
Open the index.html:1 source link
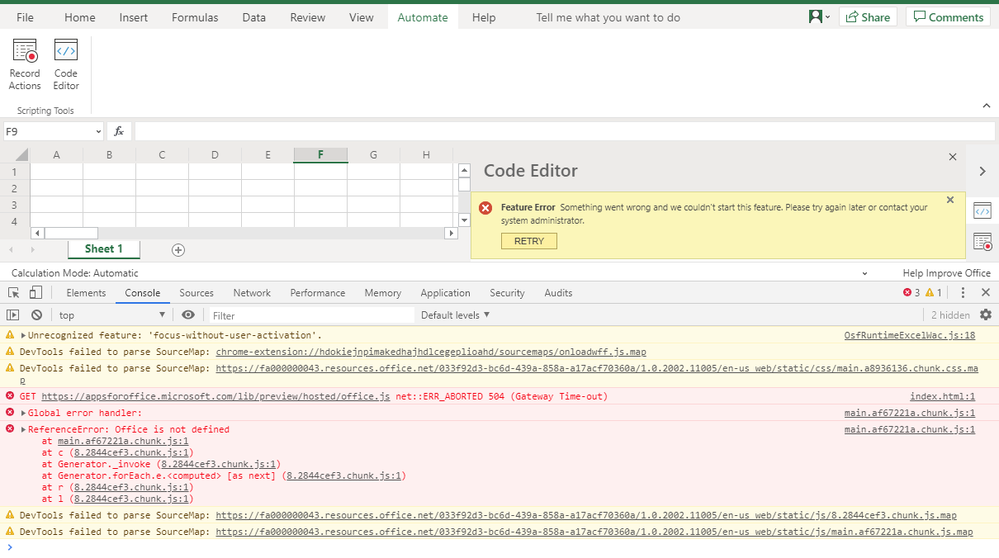(942, 396)
